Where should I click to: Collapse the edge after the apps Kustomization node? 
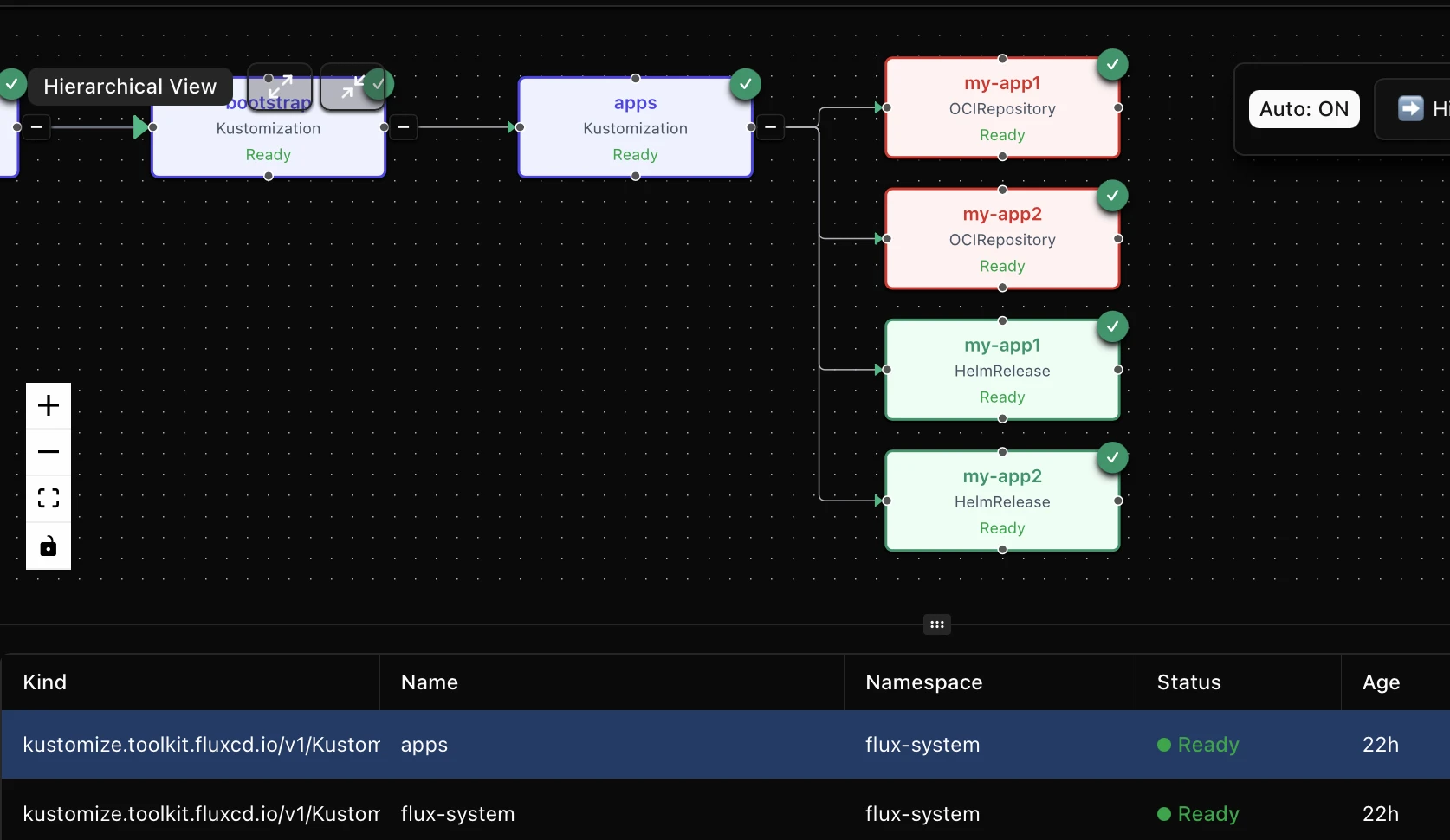tap(772, 126)
